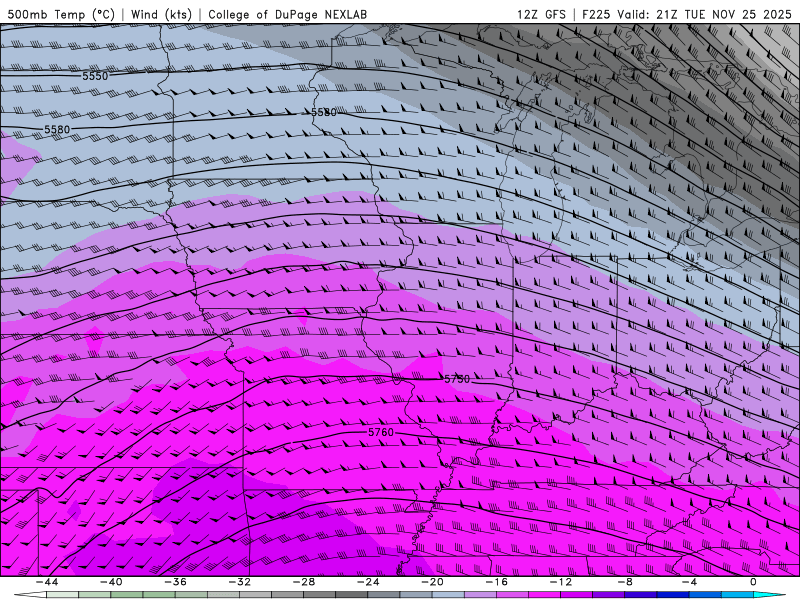The width and height of the screenshot is (800, 600).
Task: Select the -8 color scale label
Action: pos(624,582)
